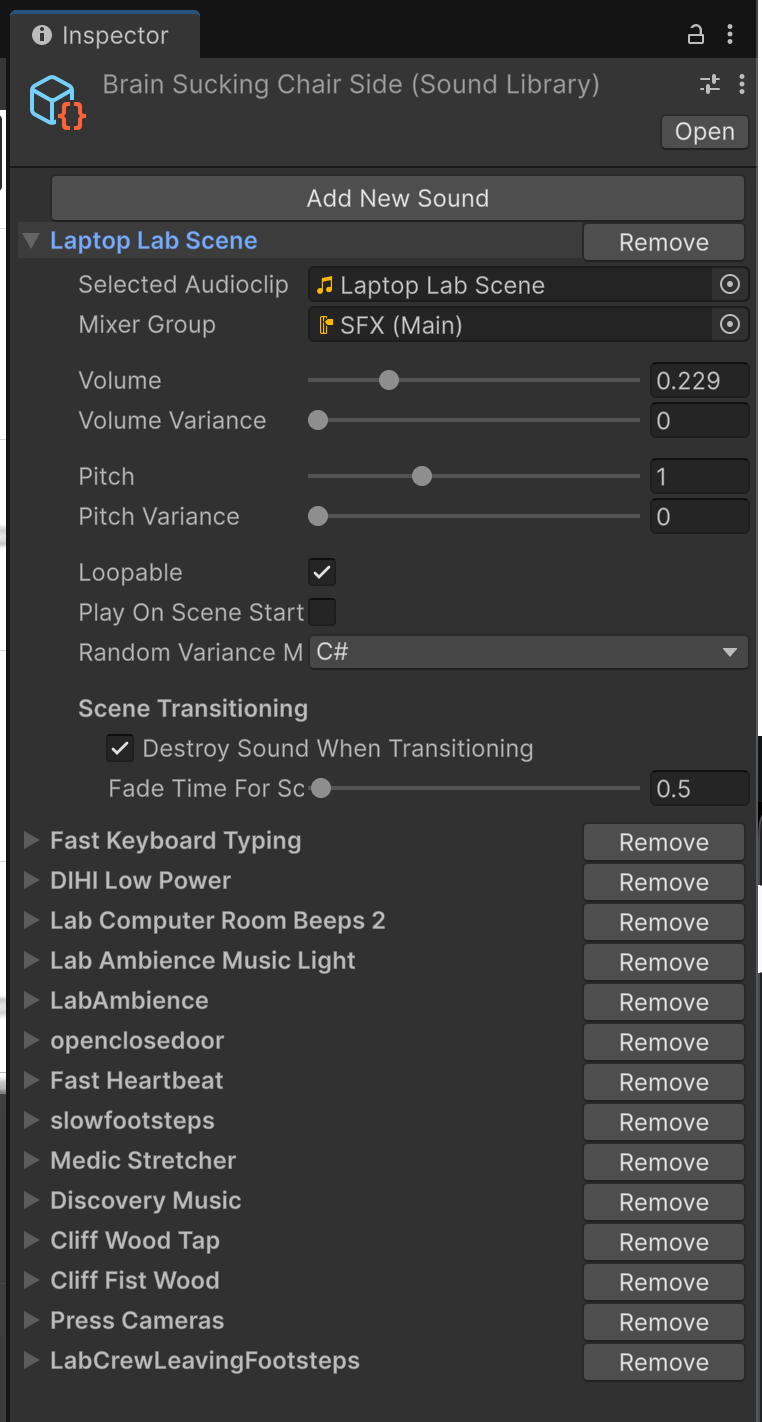Collapse the Laptop Lab Scene foldout
Viewport: 762px width, 1422px height.
point(31,241)
